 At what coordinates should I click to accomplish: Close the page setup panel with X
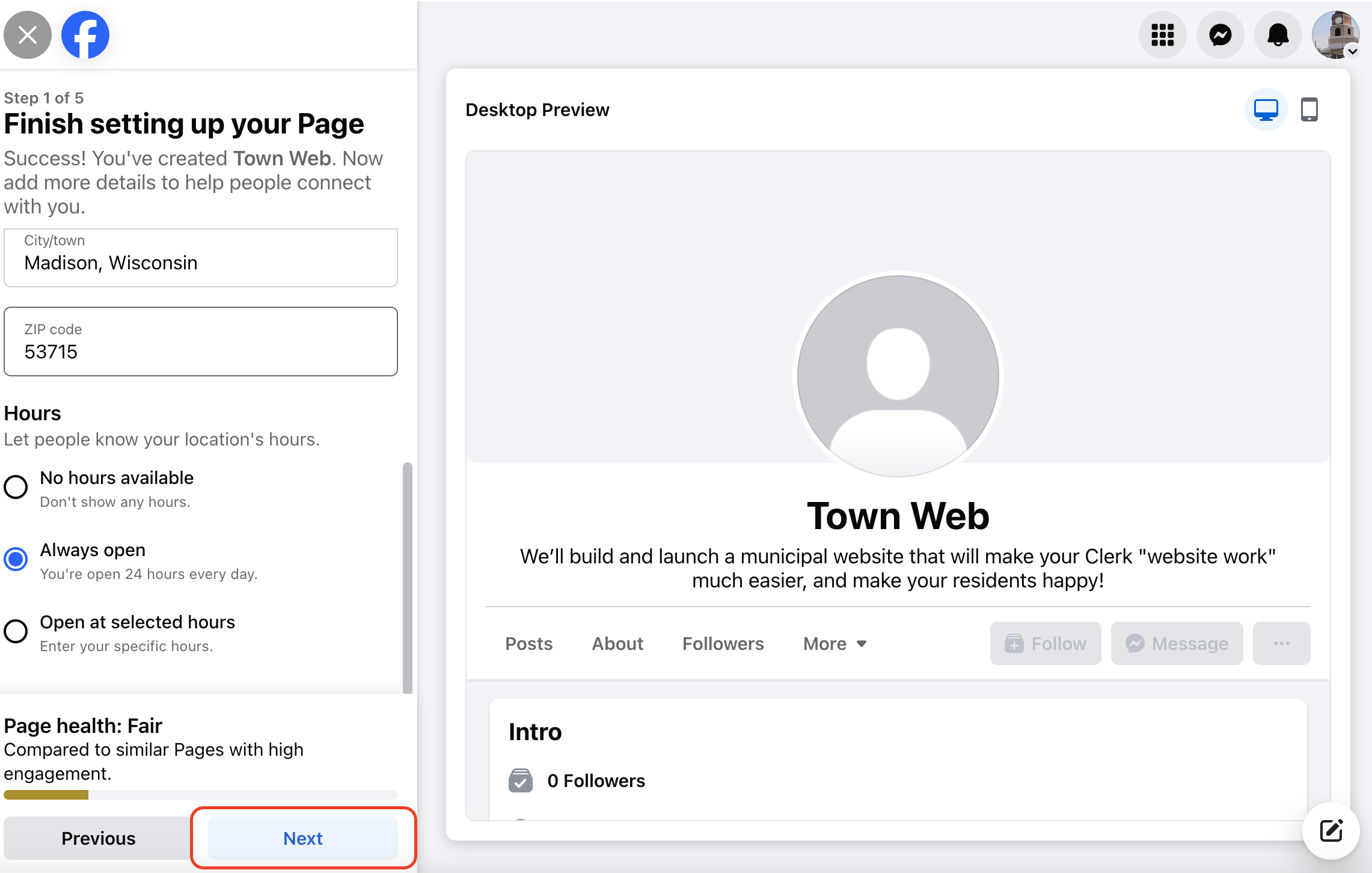point(28,35)
